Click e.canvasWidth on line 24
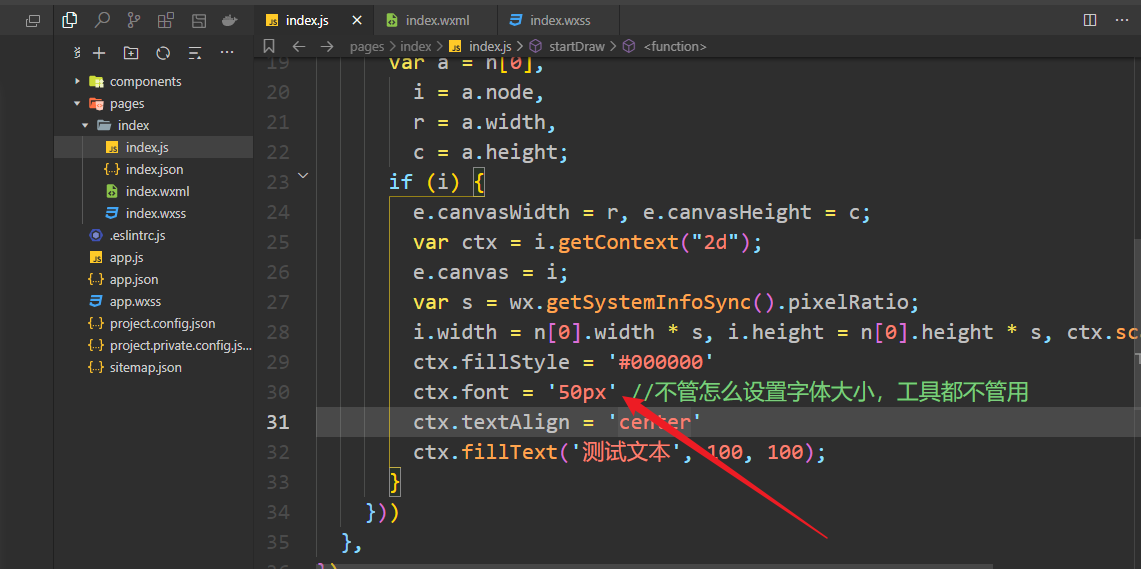The width and height of the screenshot is (1141, 569). [x=491, y=212]
